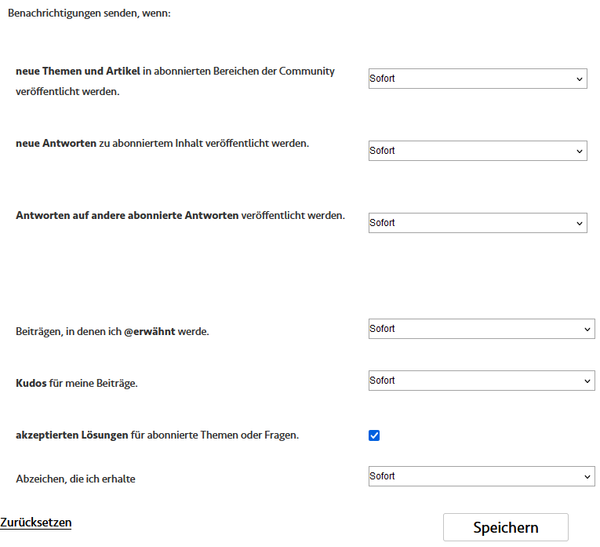Click the 'Kudos für meine Beiträge' label
The height and width of the screenshot is (547, 600).
[x=77, y=383]
